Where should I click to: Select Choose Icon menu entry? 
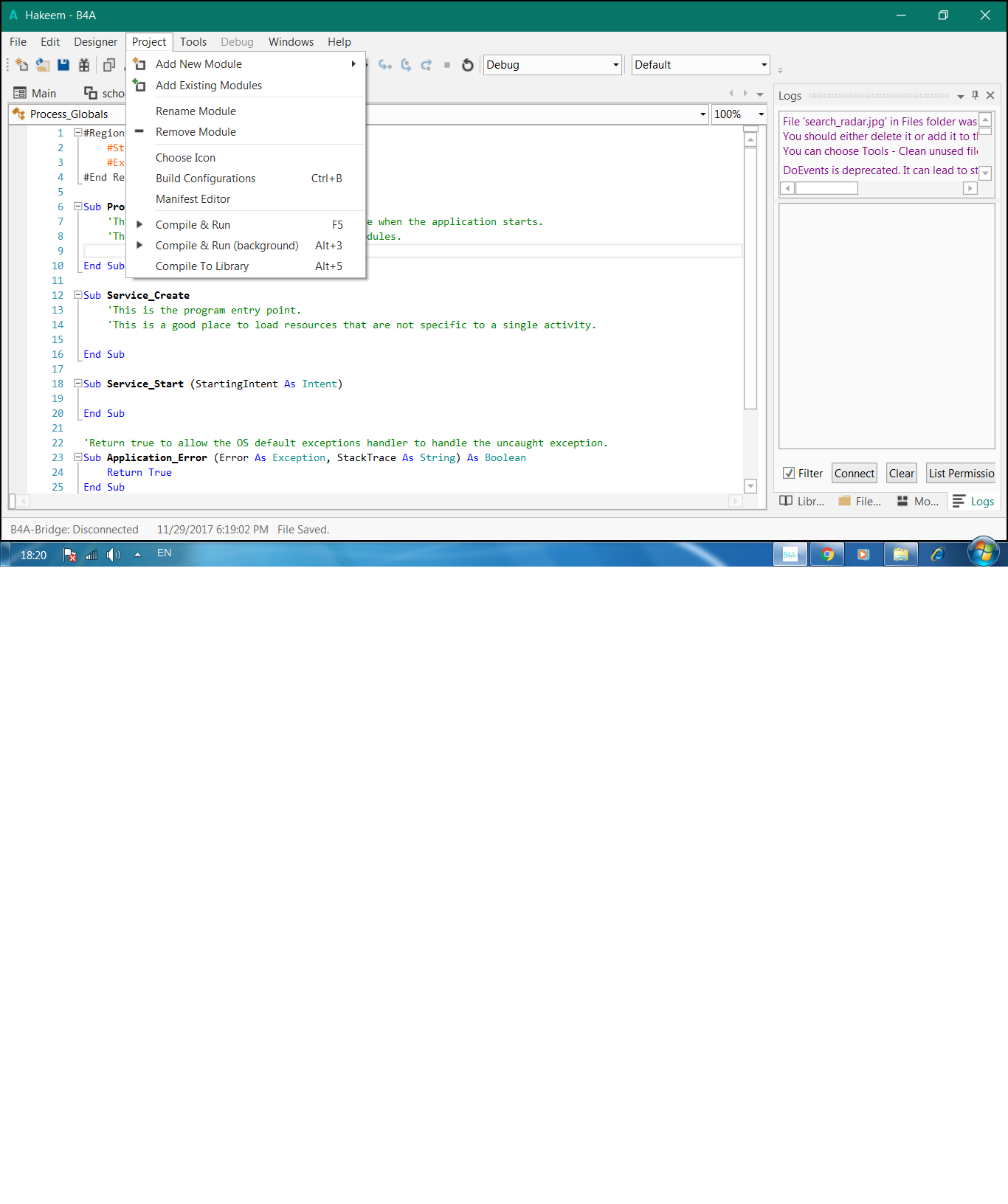click(246, 158)
